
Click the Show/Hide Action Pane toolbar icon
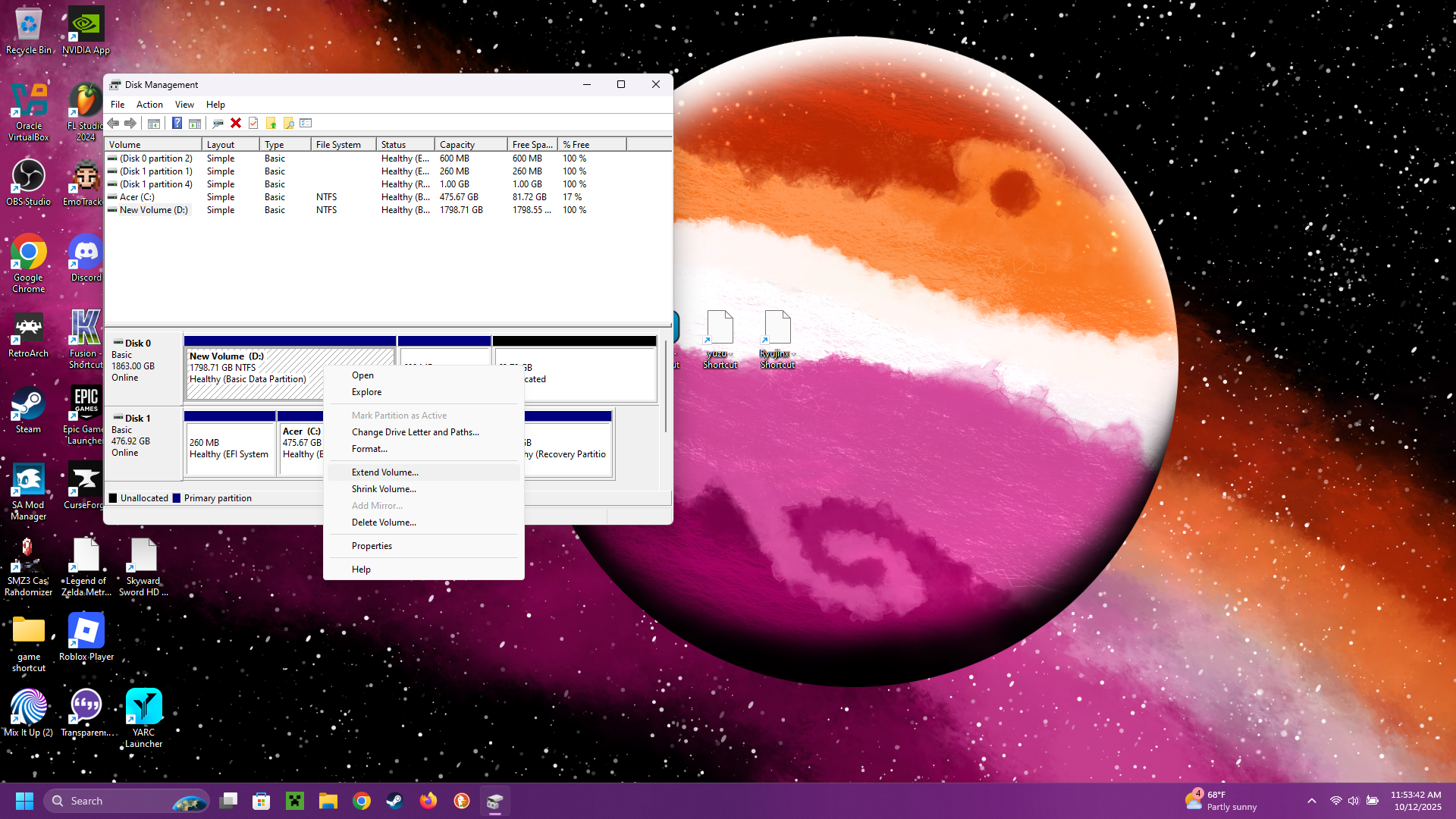pos(195,123)
